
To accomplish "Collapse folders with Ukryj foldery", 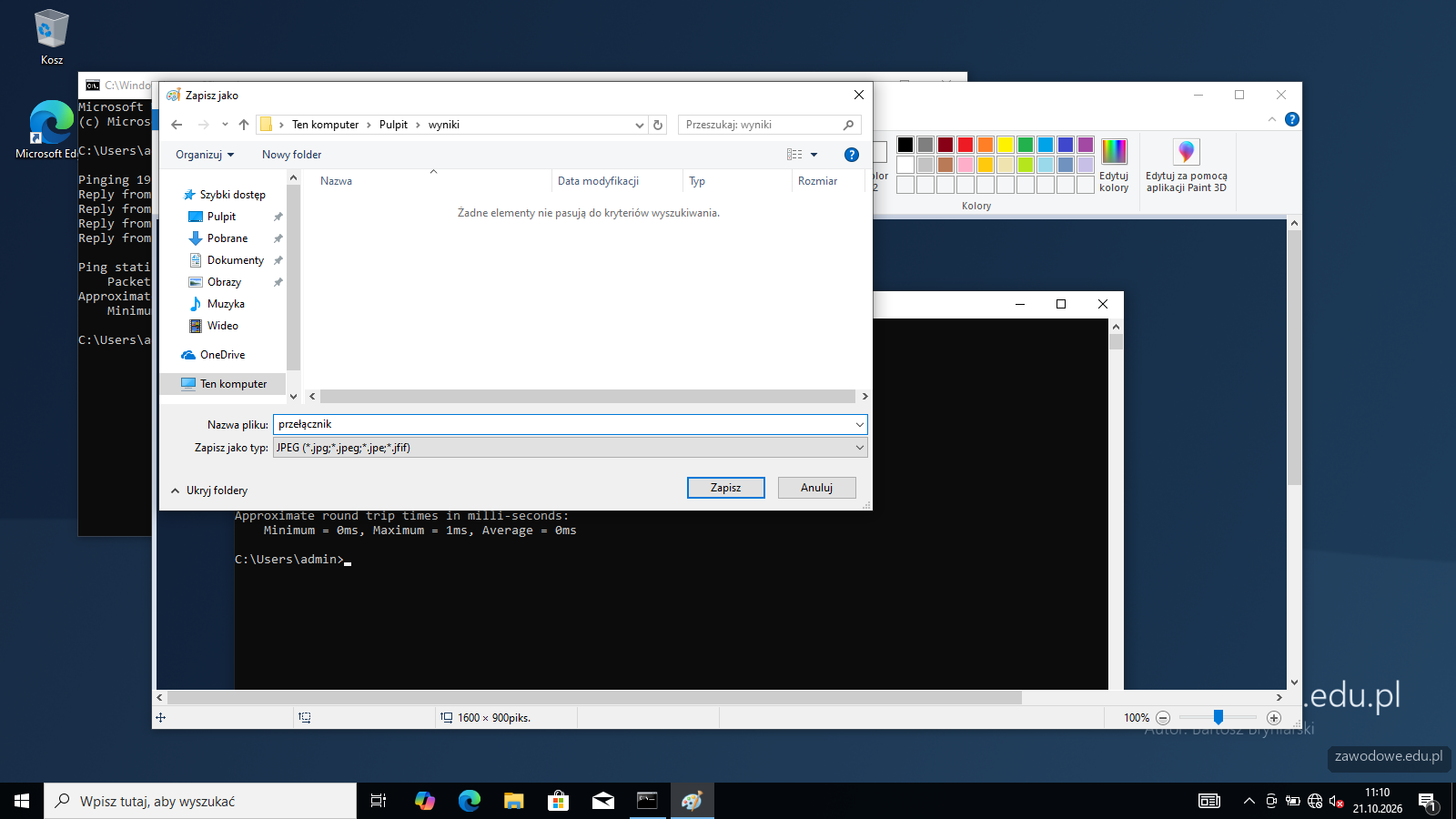I will click(209, 490).
